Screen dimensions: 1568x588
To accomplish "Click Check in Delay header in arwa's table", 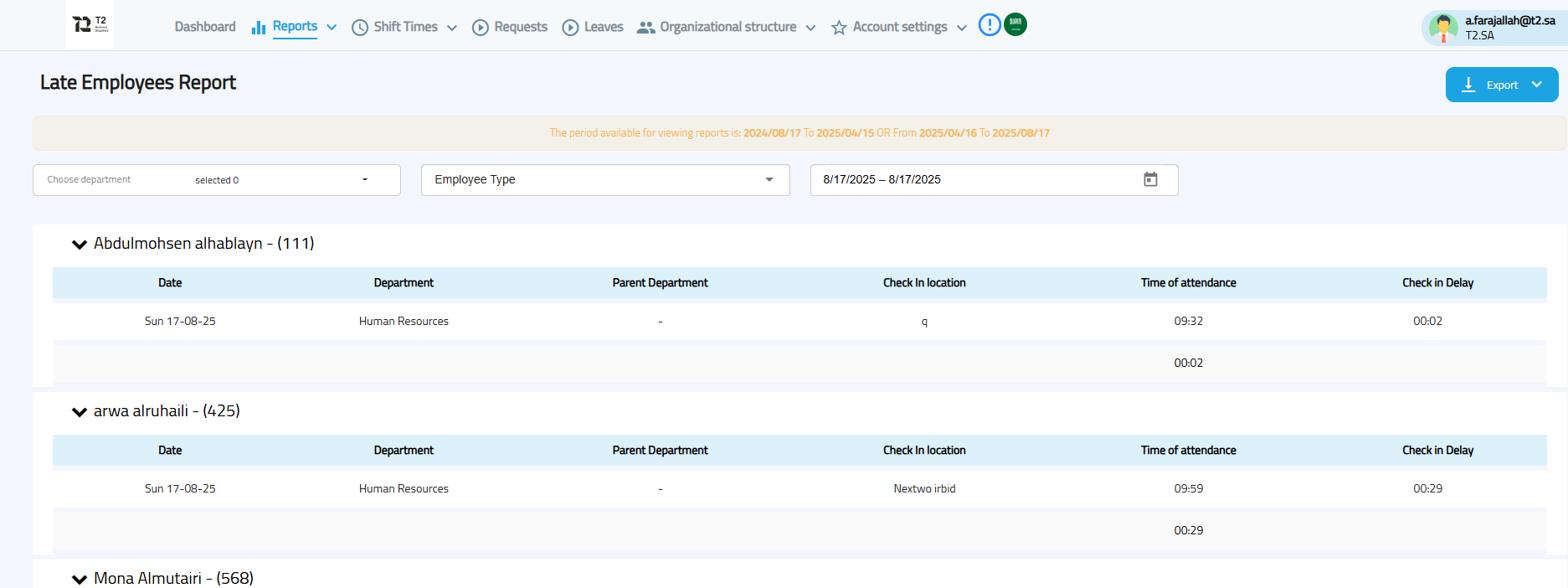I will tap(1437, 451).
